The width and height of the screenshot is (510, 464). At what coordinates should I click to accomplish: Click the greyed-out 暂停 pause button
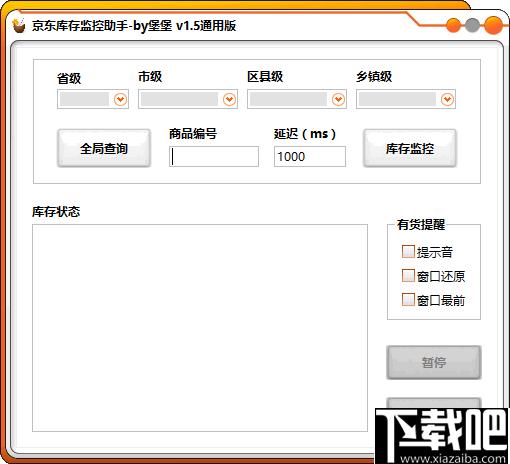434,362
